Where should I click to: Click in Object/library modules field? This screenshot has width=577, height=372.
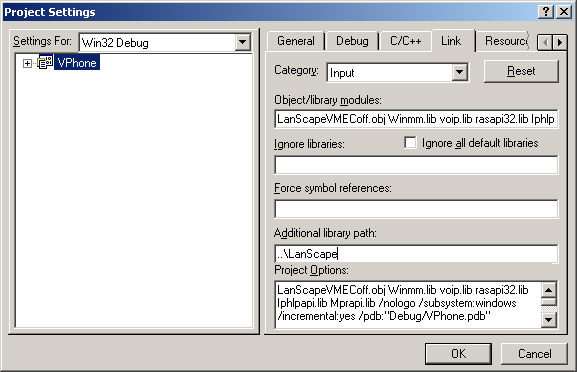tap(416, 119)
